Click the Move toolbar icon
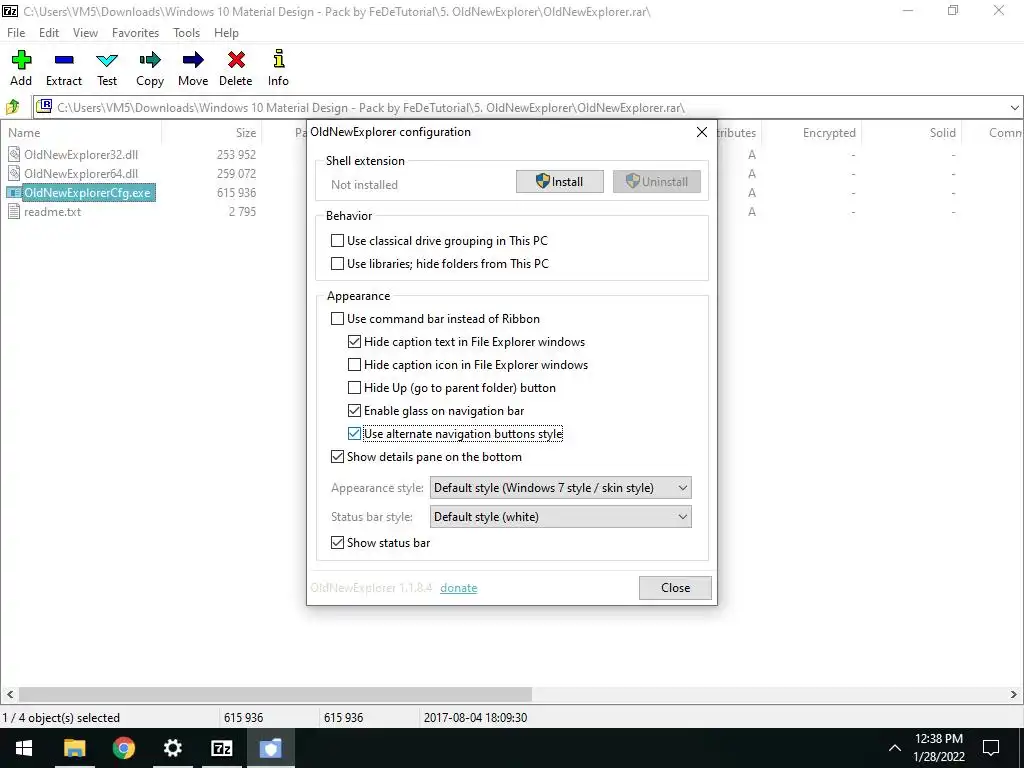This screenshot has width=1024, height=768. coord(193,60)
